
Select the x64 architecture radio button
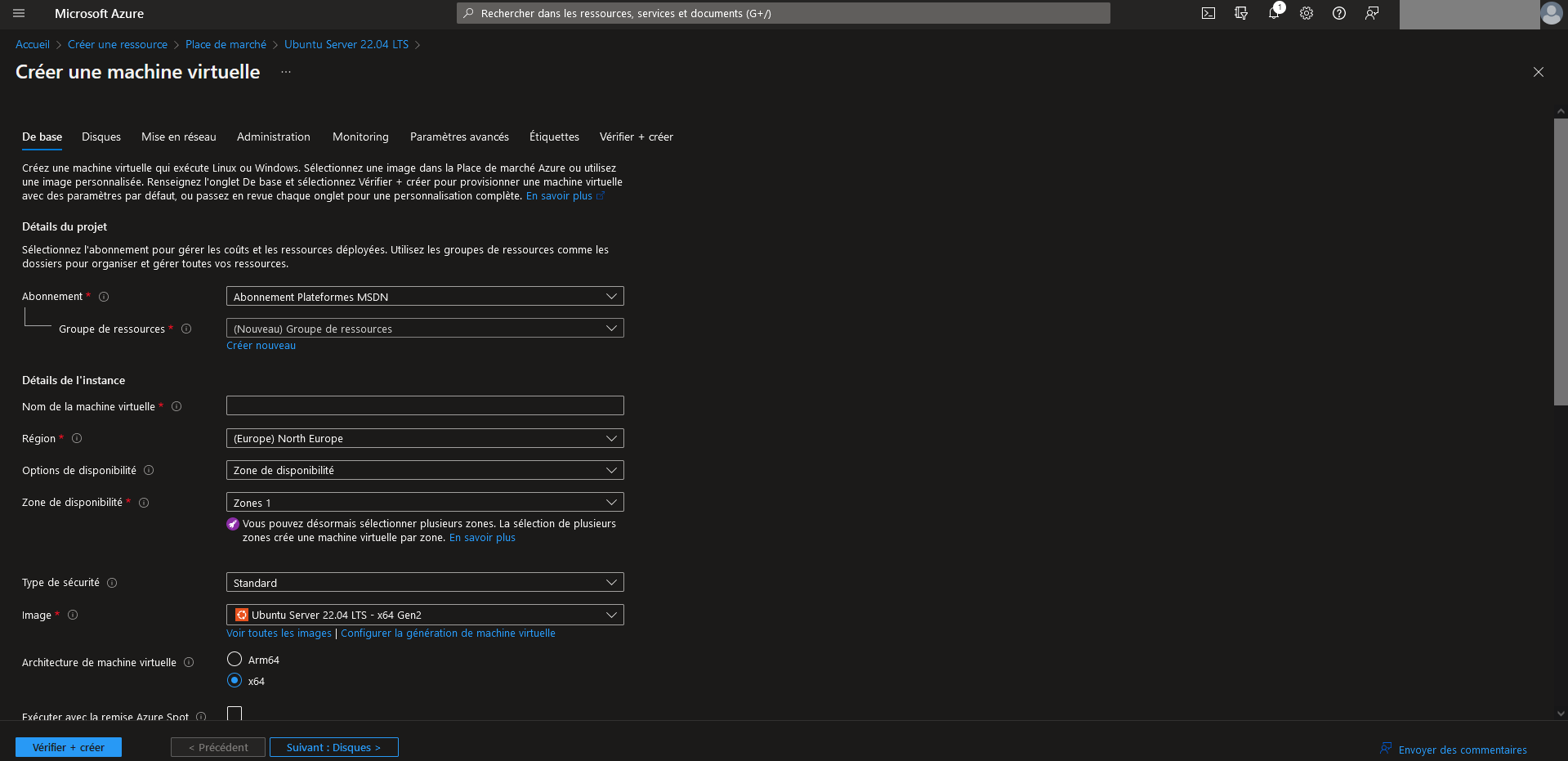pyautogui.click(x=235, y=680)
